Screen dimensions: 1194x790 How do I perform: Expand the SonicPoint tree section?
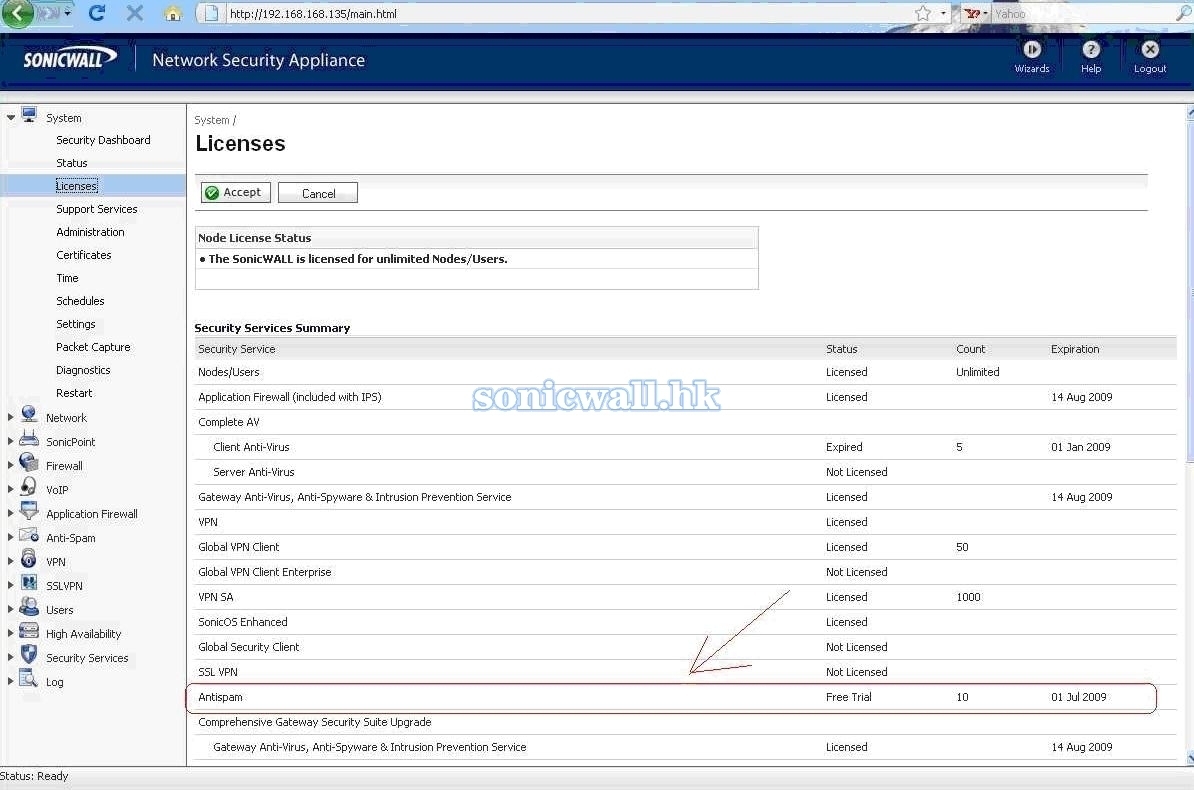click(11, 441)
